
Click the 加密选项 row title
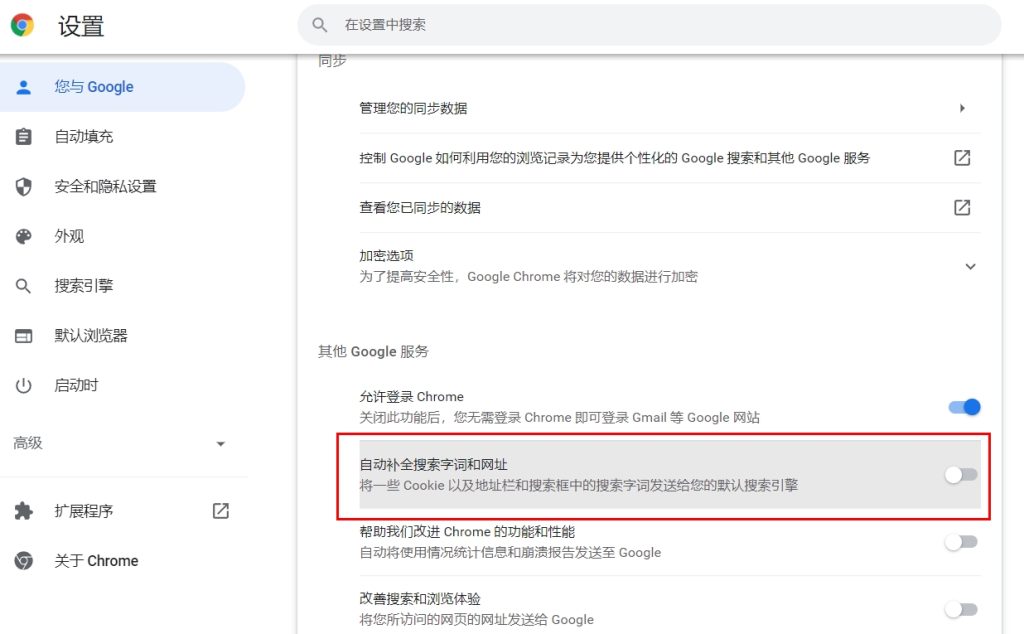[387, 255]
